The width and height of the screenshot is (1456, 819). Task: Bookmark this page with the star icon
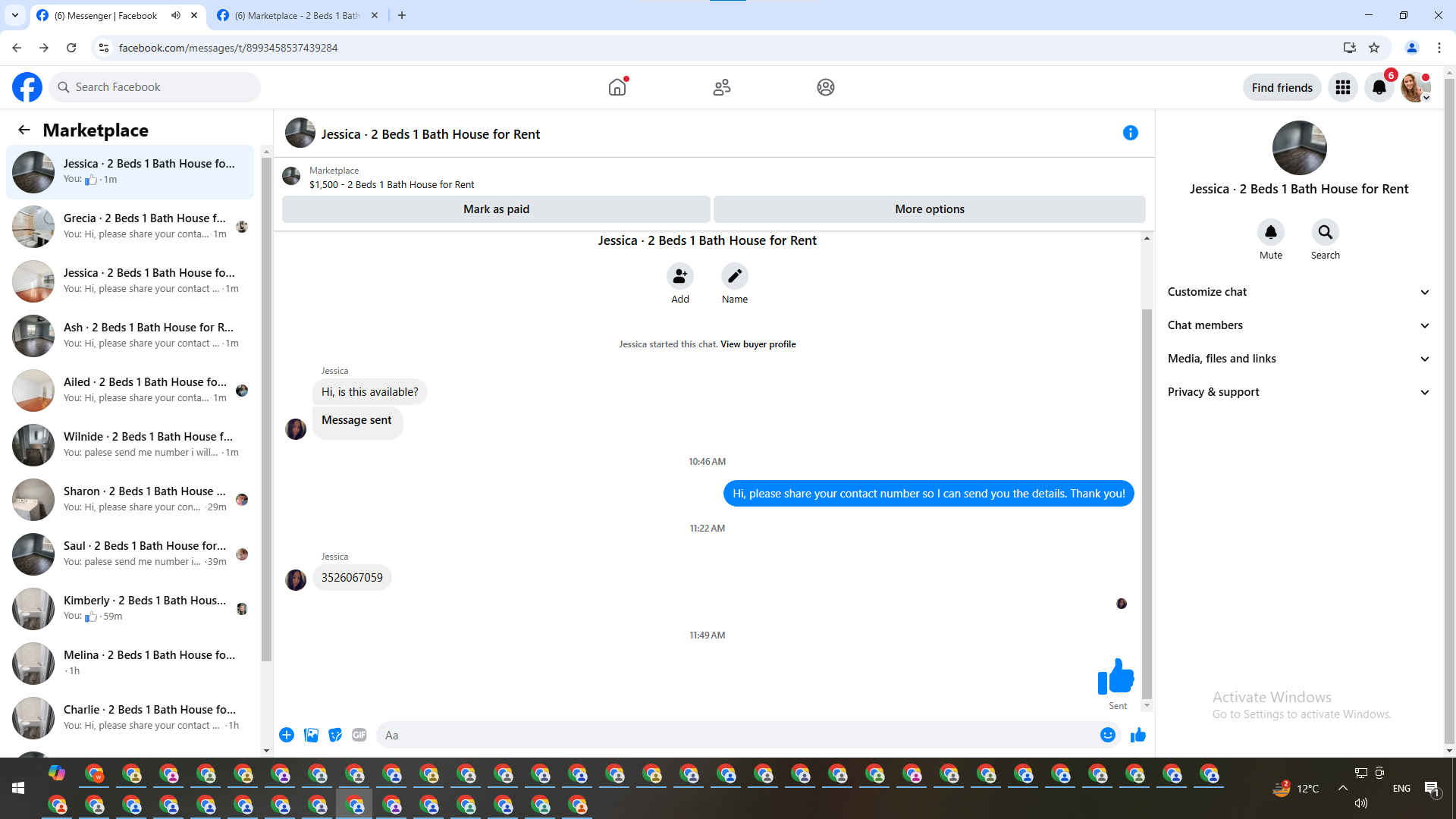coord(1374,48)
